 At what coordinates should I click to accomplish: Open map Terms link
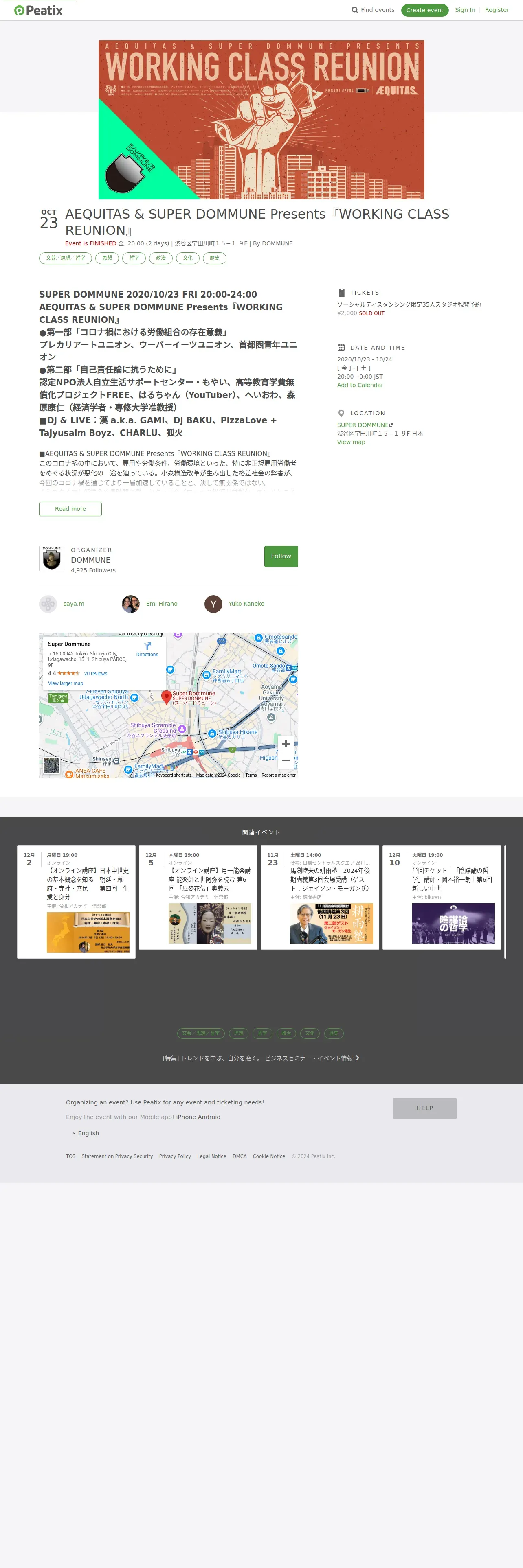pyautogui.click(x=251, y=775)
